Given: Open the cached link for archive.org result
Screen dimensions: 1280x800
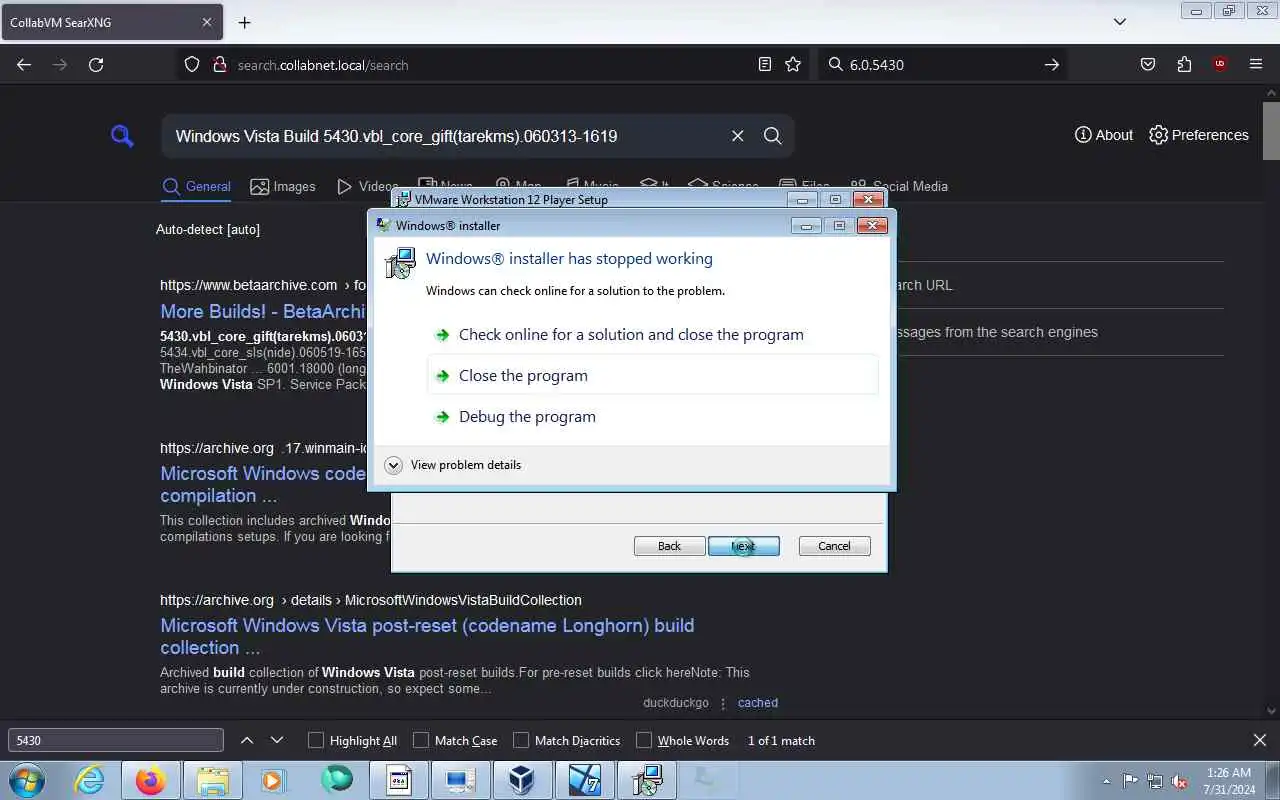Looking at the screenshot, I should pyautogui.click(x=758, y=703).
